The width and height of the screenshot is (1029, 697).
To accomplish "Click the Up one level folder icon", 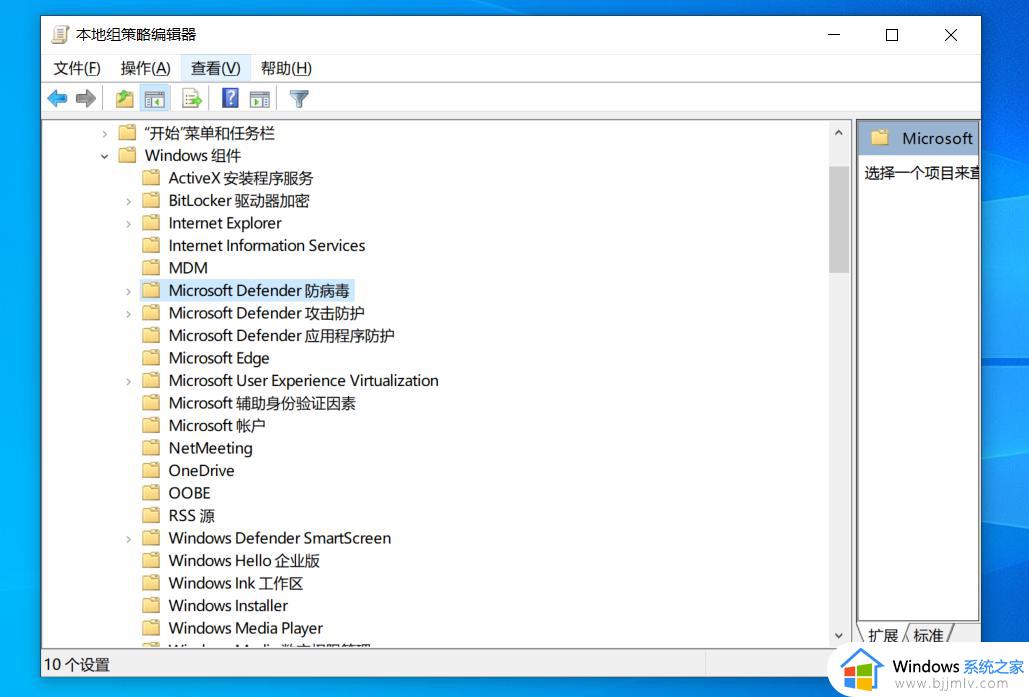I will (124, 99).
